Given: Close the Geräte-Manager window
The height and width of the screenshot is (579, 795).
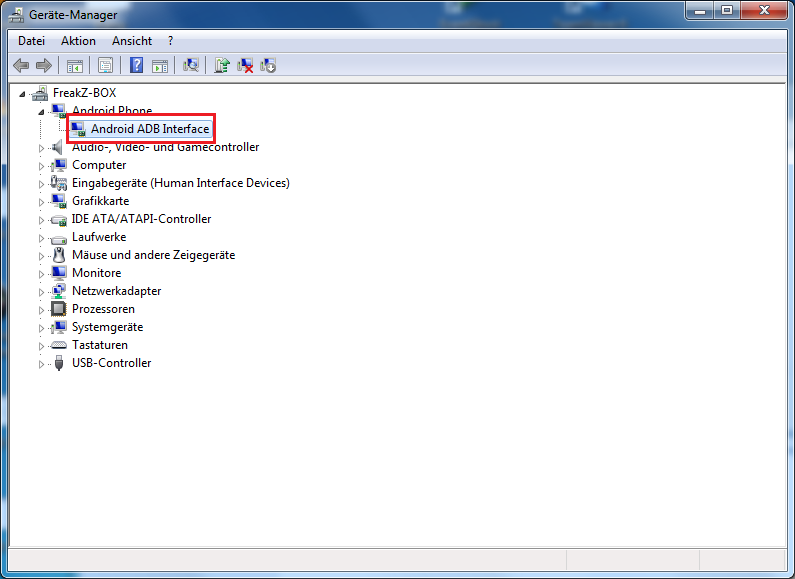Looking at the screenshot, I should [x=765, y=10].
